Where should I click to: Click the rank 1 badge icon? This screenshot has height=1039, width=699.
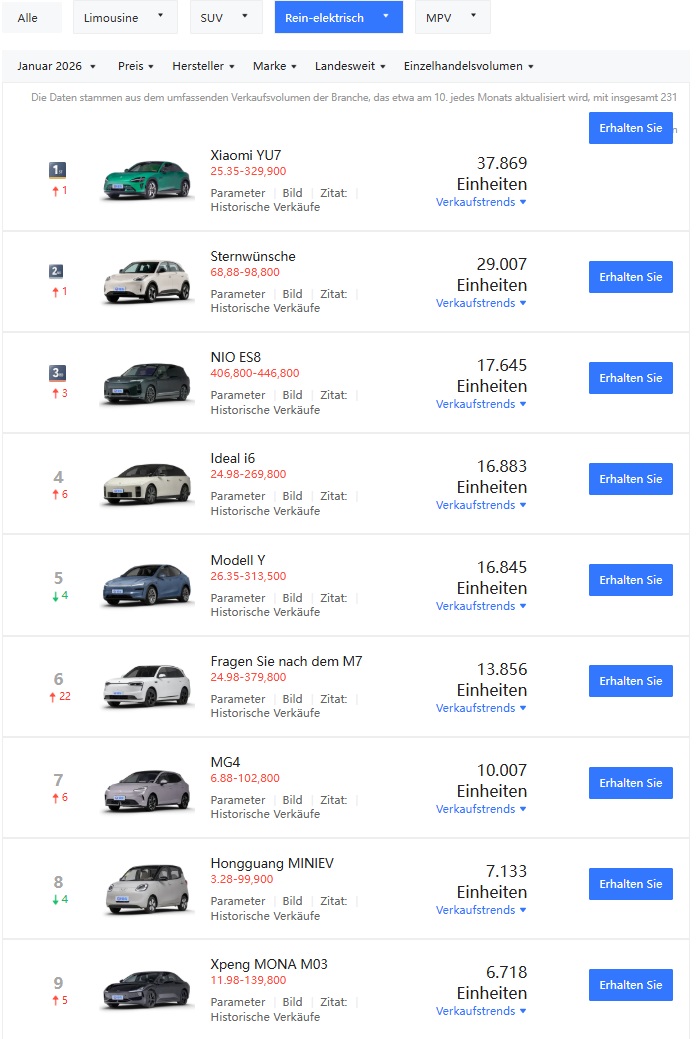tap(58, 170)
